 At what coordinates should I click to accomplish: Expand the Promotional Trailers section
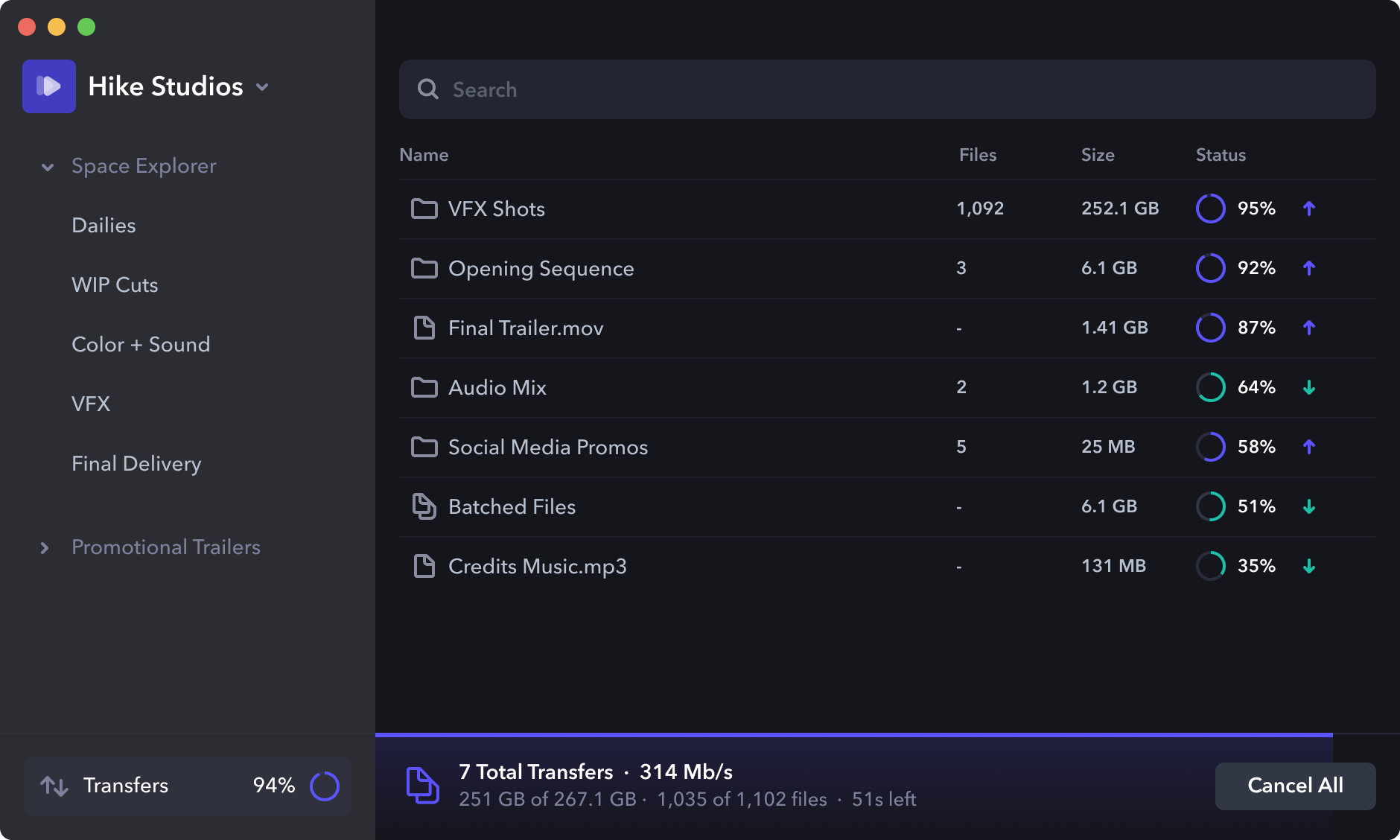[45, 548]
